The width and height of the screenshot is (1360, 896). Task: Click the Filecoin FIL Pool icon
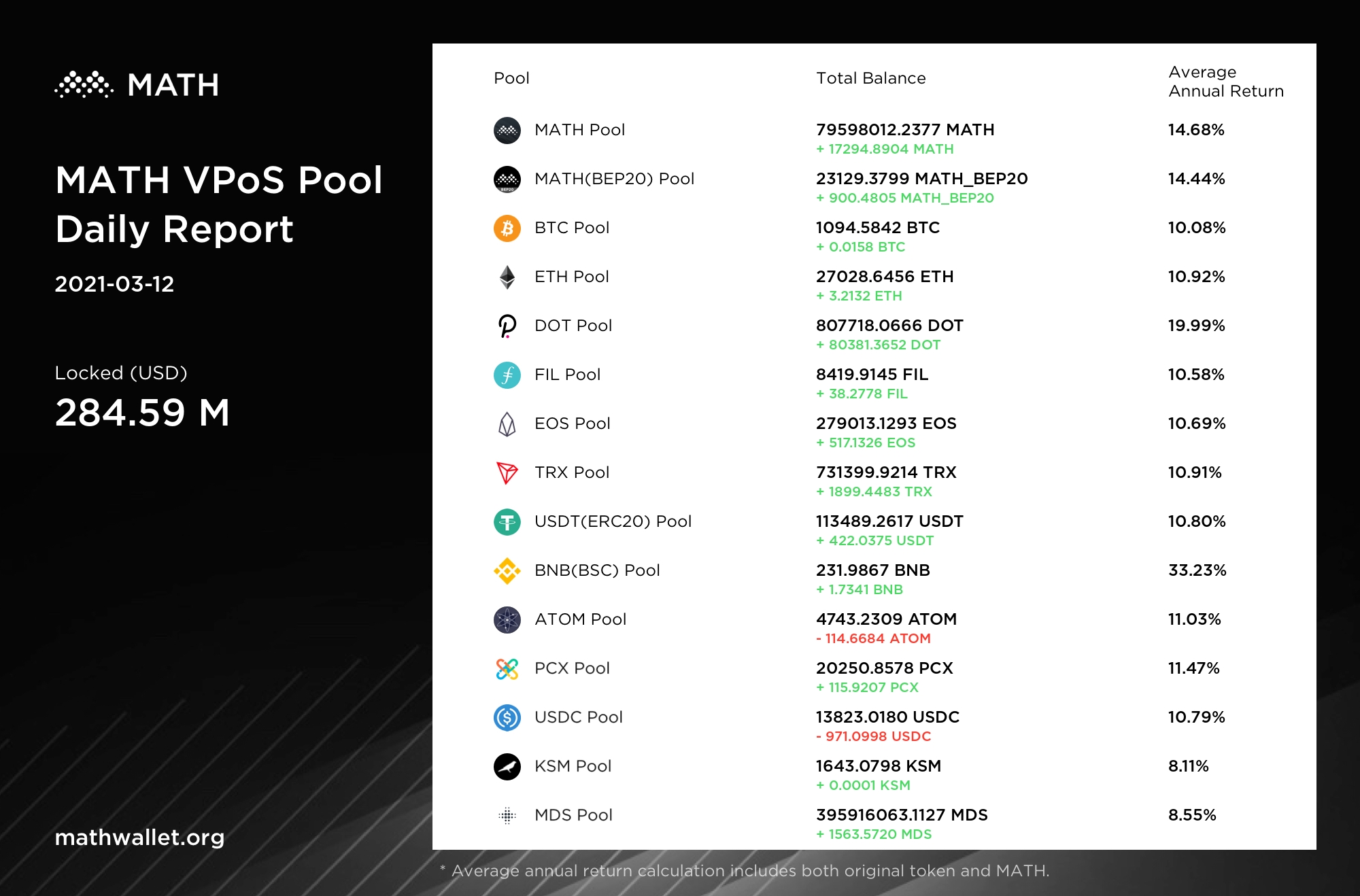[507, 375]
